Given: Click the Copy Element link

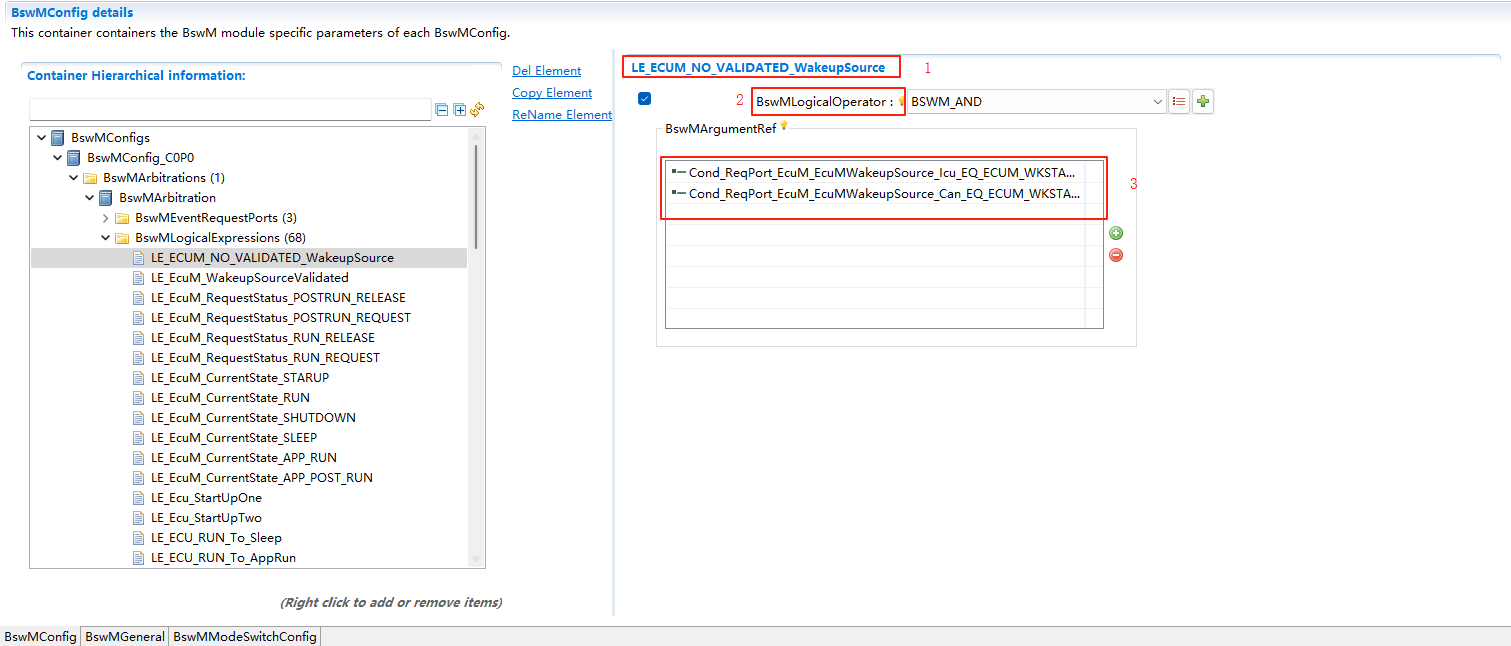Looking at the screenshot, I should [x=551, y=92].
